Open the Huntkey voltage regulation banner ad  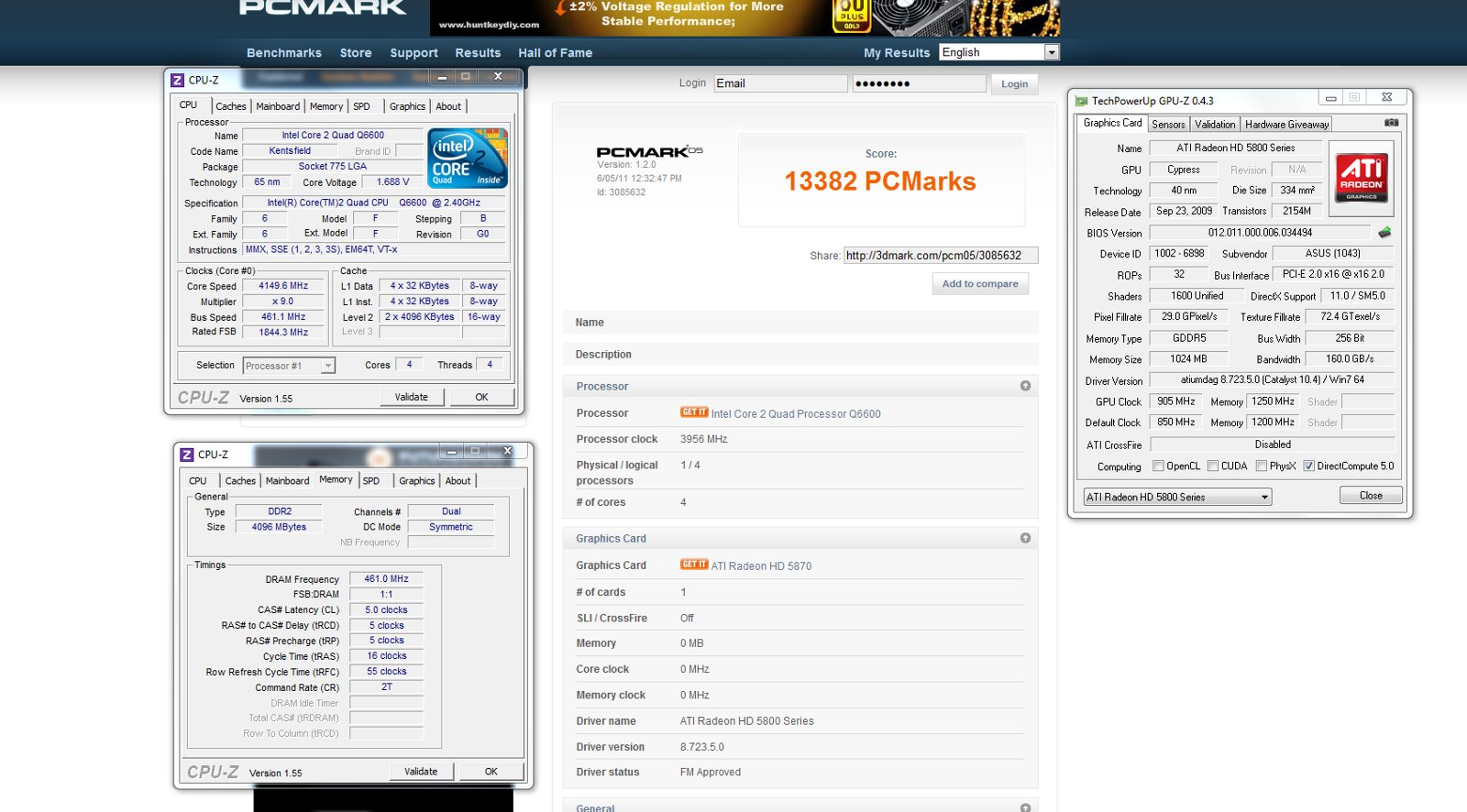pyautogui.click(x=745, y=17)
